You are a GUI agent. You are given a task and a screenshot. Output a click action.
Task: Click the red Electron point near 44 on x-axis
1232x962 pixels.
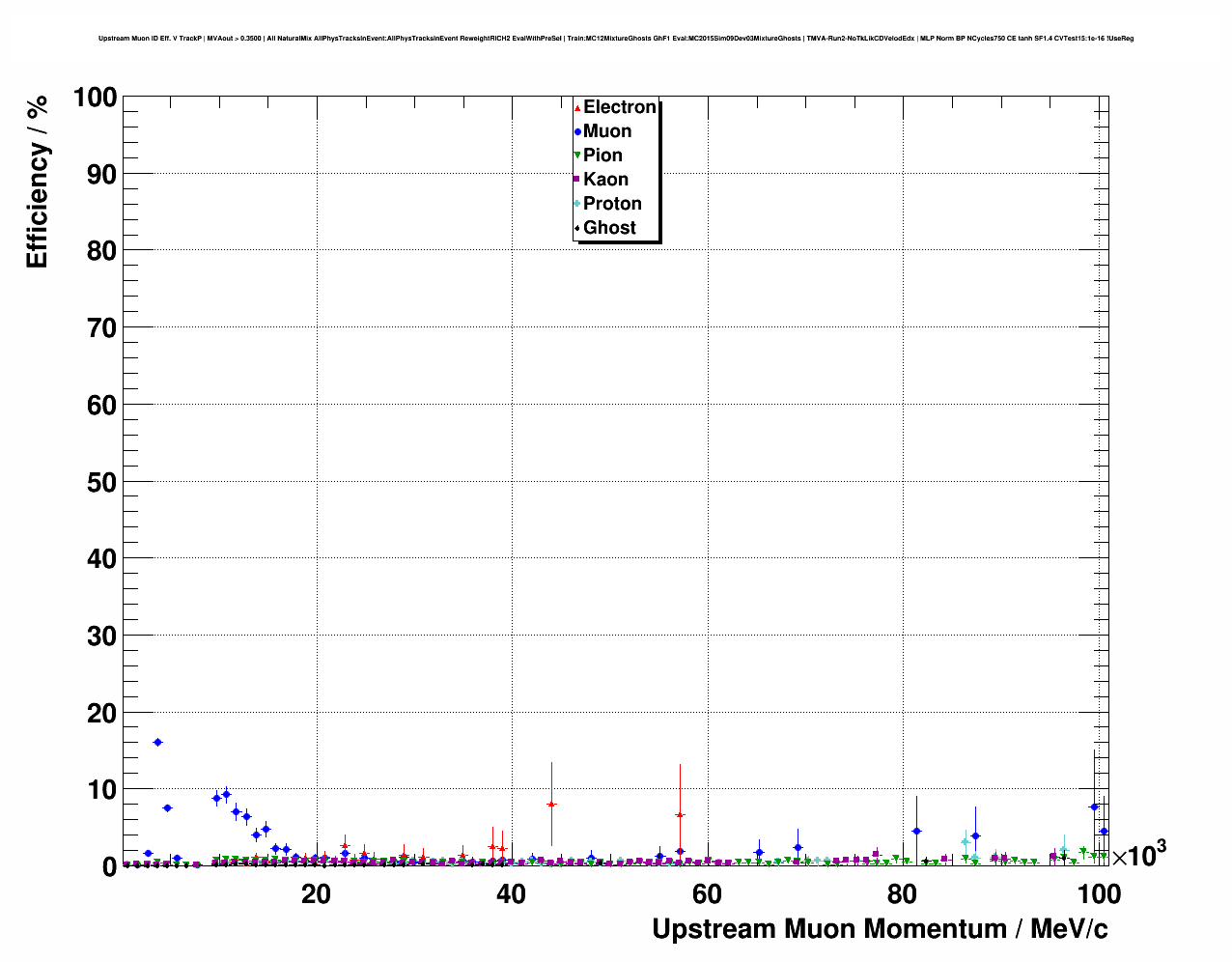click(551, 804)
